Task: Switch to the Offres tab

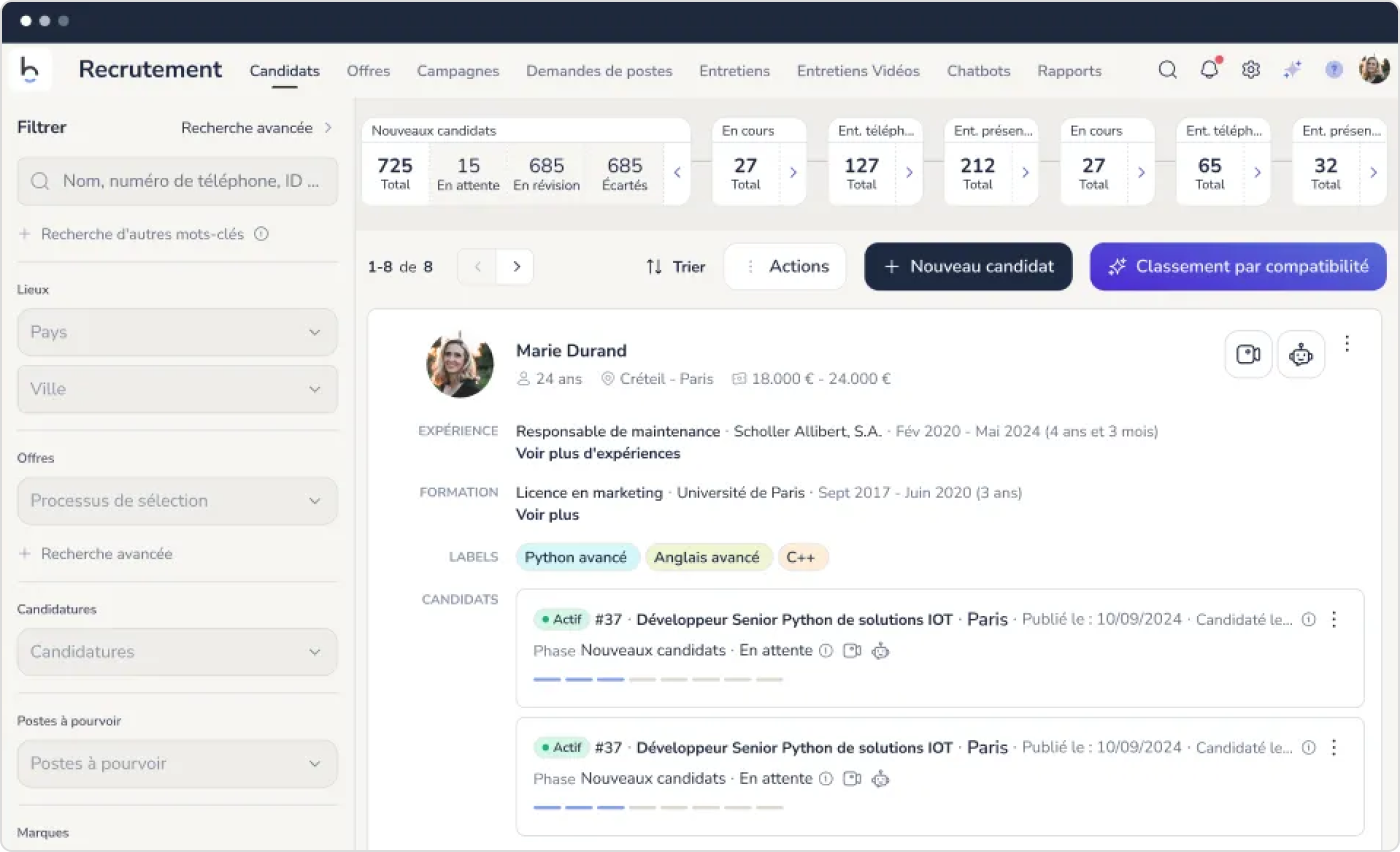Action: click(x=368, y=70)
